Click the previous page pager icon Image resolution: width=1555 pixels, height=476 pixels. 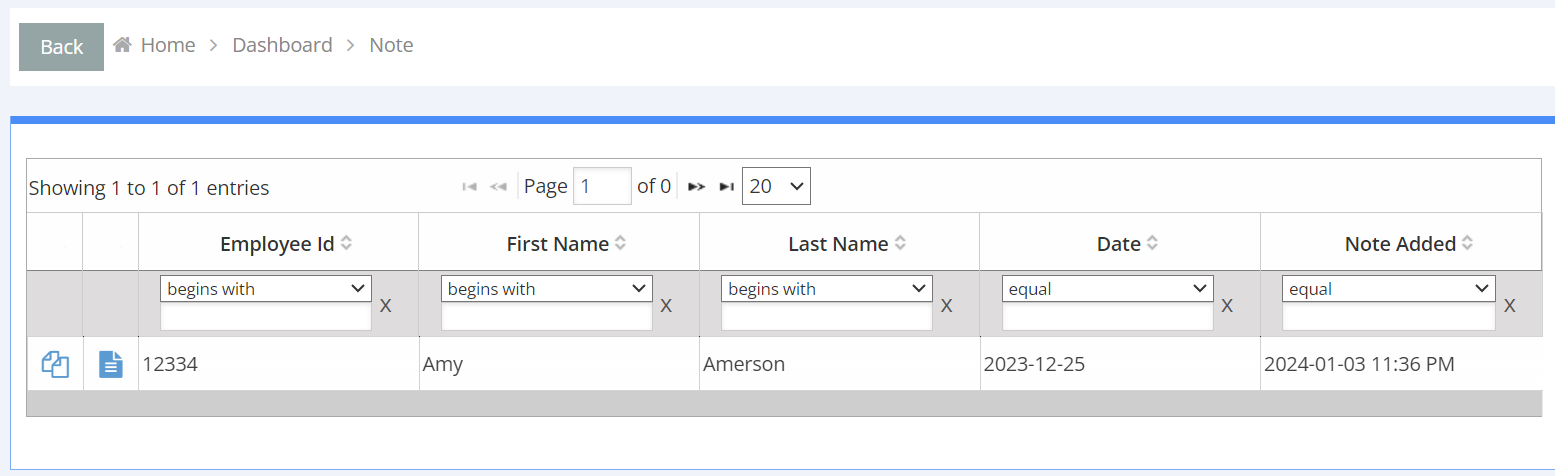tap(498, 187)
